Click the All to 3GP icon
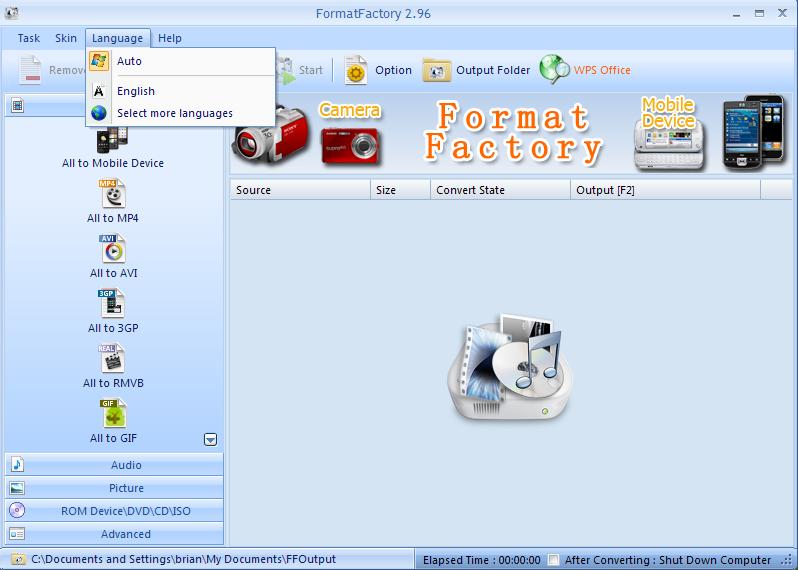This screenshot has width=798, height=570. tap(111, 303)
